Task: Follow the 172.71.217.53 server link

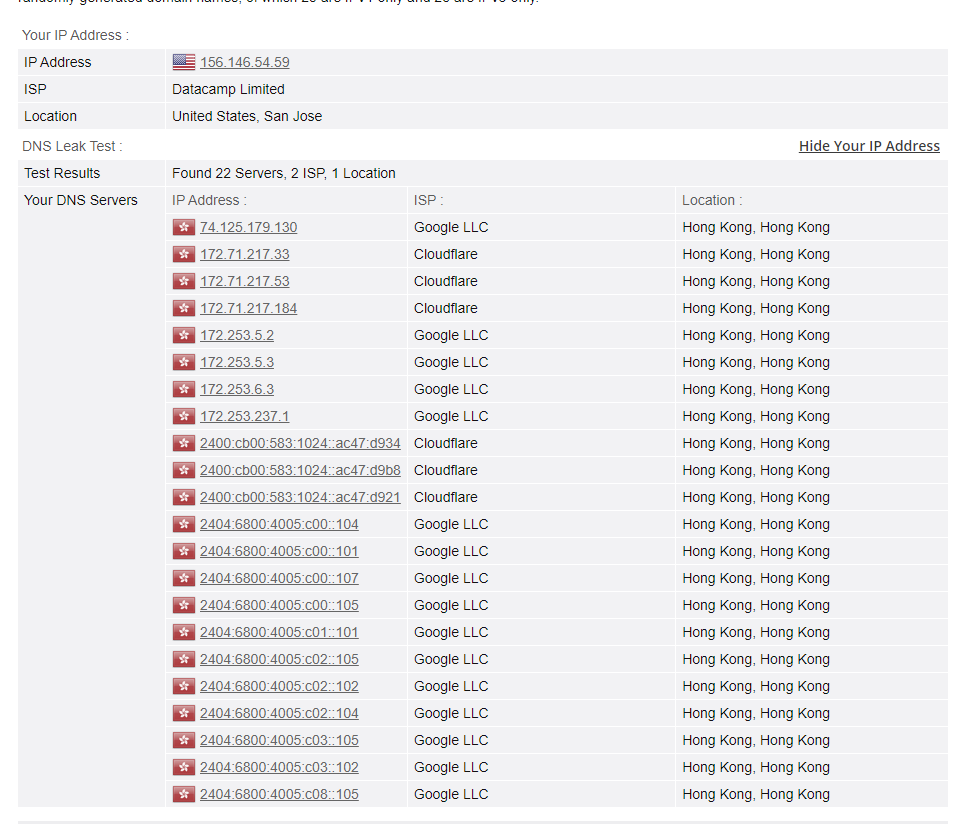Action: coord(245,281)
